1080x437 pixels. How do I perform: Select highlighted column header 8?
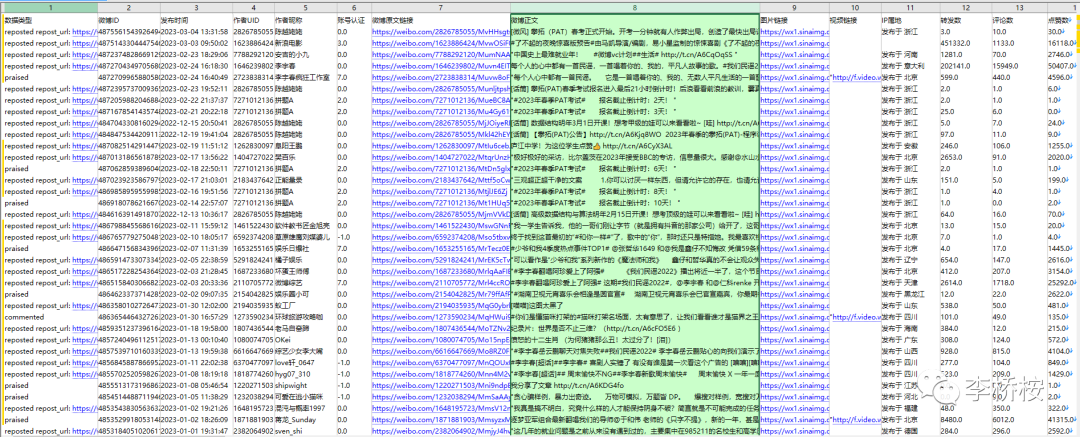(x=635, y=7)
